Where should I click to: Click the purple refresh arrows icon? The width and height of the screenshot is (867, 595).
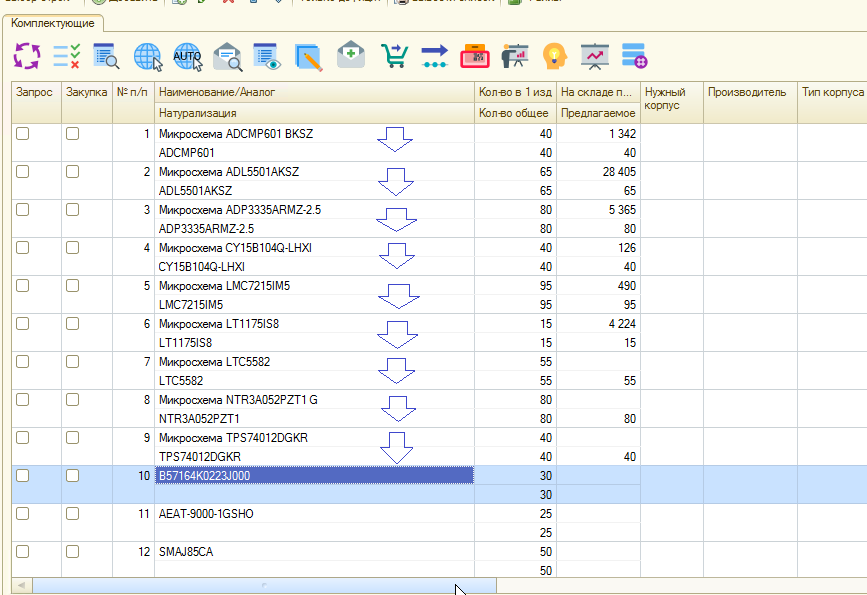pos(26,56)
